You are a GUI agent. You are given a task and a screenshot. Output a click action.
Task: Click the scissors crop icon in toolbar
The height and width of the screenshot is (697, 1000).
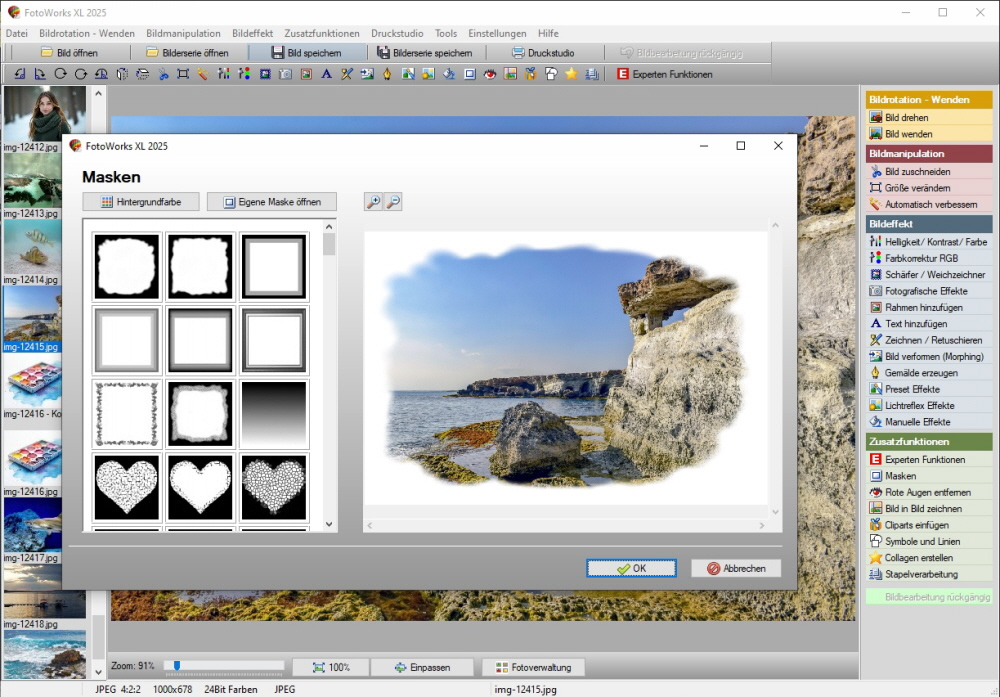tap(163, 74)
